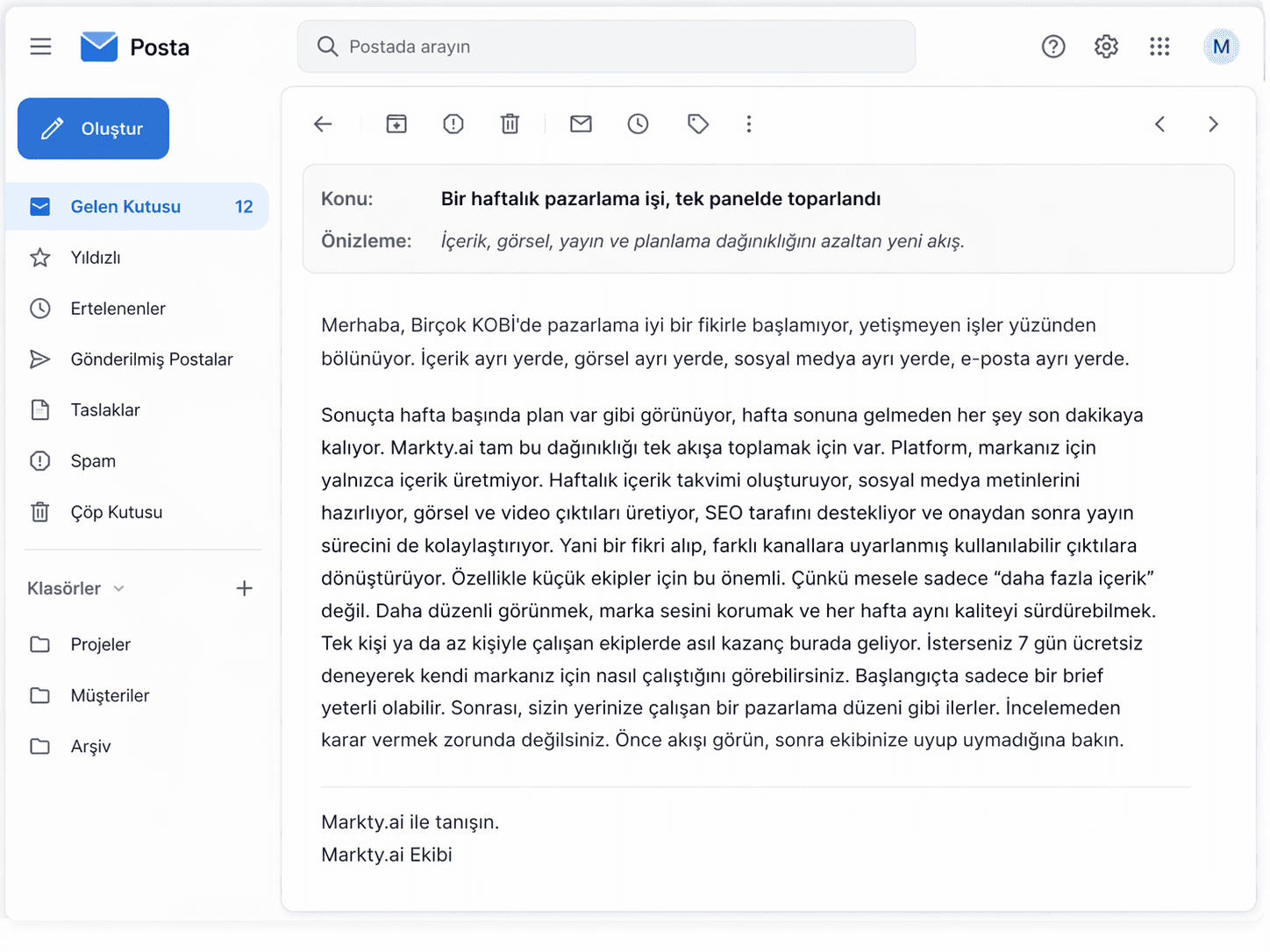Open the Posta envelope logo
The image size is (1270, 952).
pos(98,46)
